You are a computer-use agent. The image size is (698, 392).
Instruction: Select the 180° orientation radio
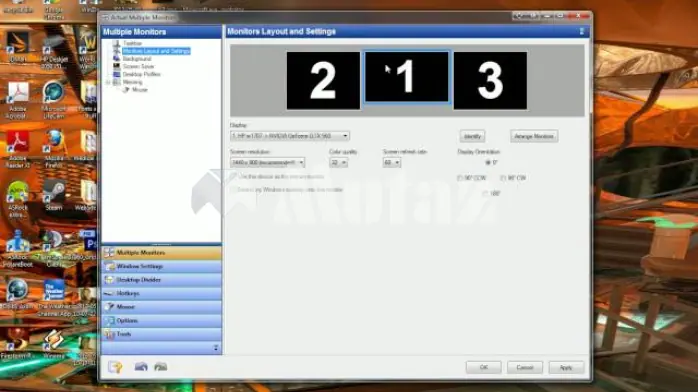pos(485,194)
